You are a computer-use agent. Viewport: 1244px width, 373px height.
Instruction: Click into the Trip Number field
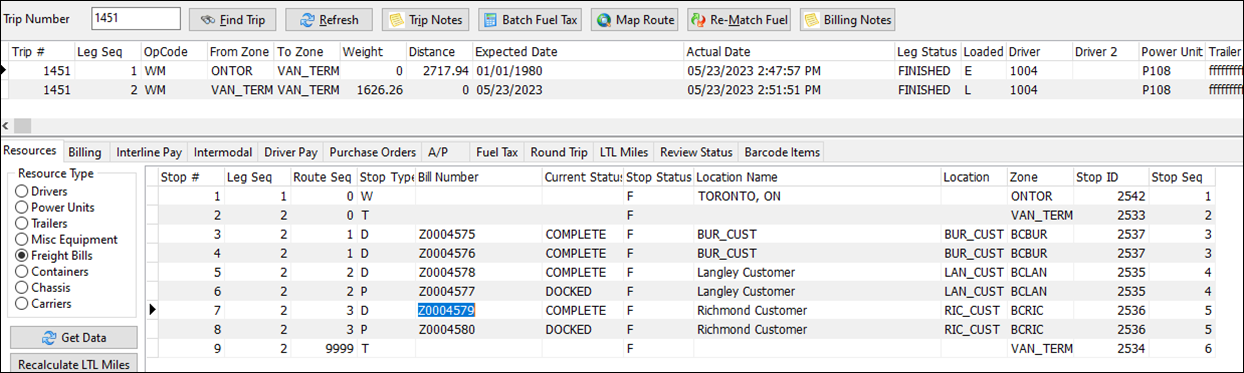pos(135,18)
